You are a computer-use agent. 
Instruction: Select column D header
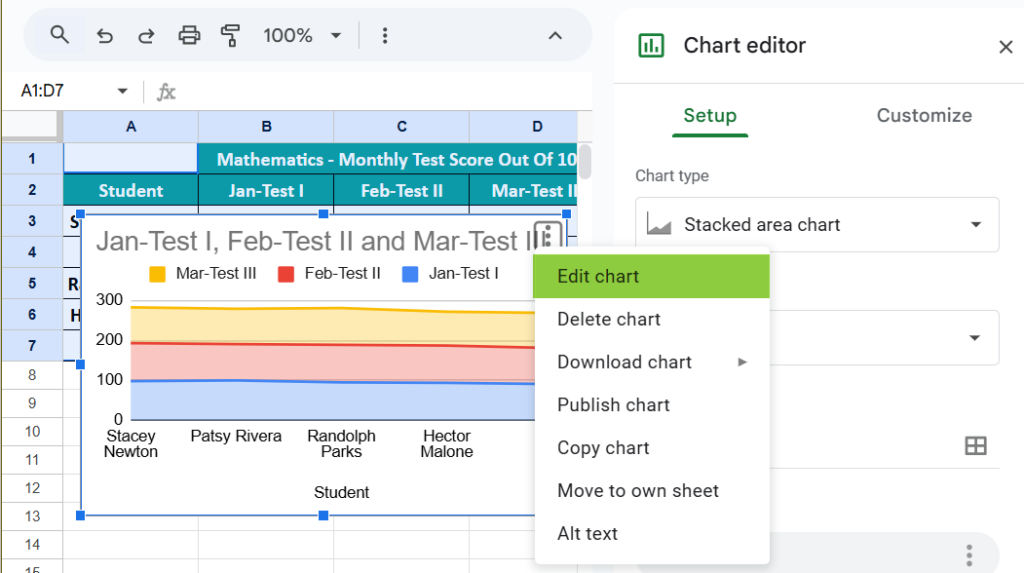click(524, 127)
